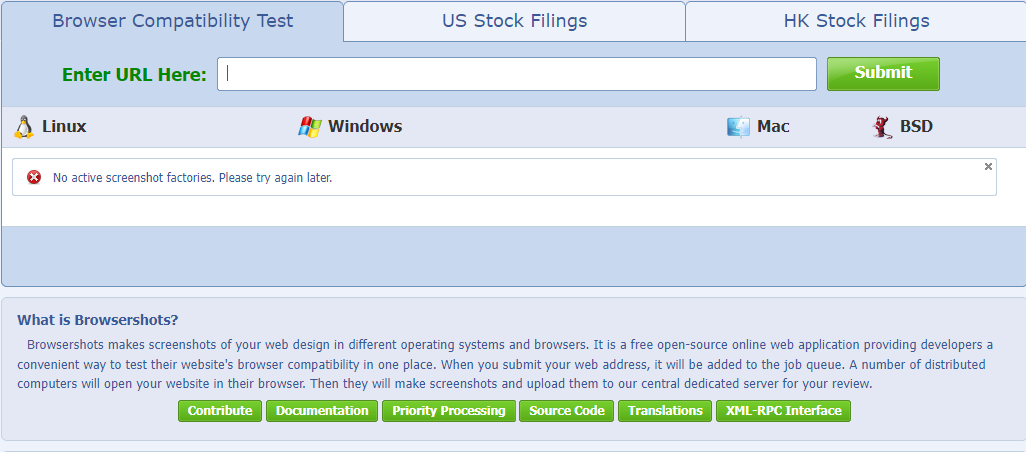Viewport: 1026px width, 452px height.
Task: Click the red error circle icon
Action: pyautogui.click(x=34, y=177)
